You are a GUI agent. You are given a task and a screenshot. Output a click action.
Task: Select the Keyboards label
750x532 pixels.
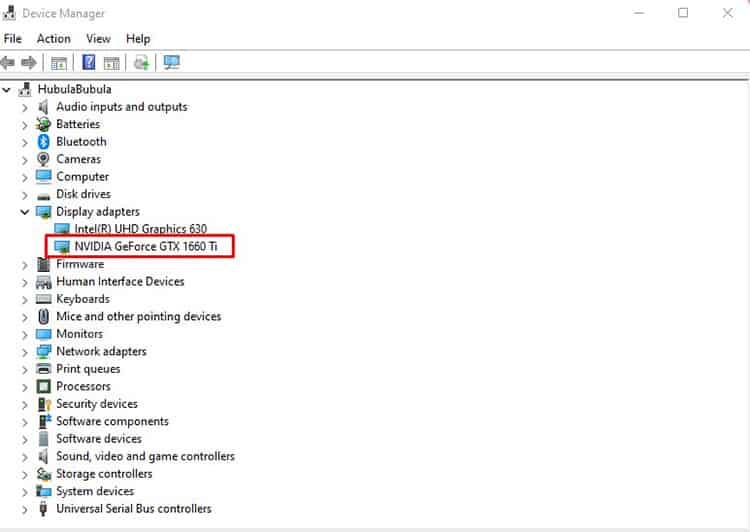click(x=83, y=299)
